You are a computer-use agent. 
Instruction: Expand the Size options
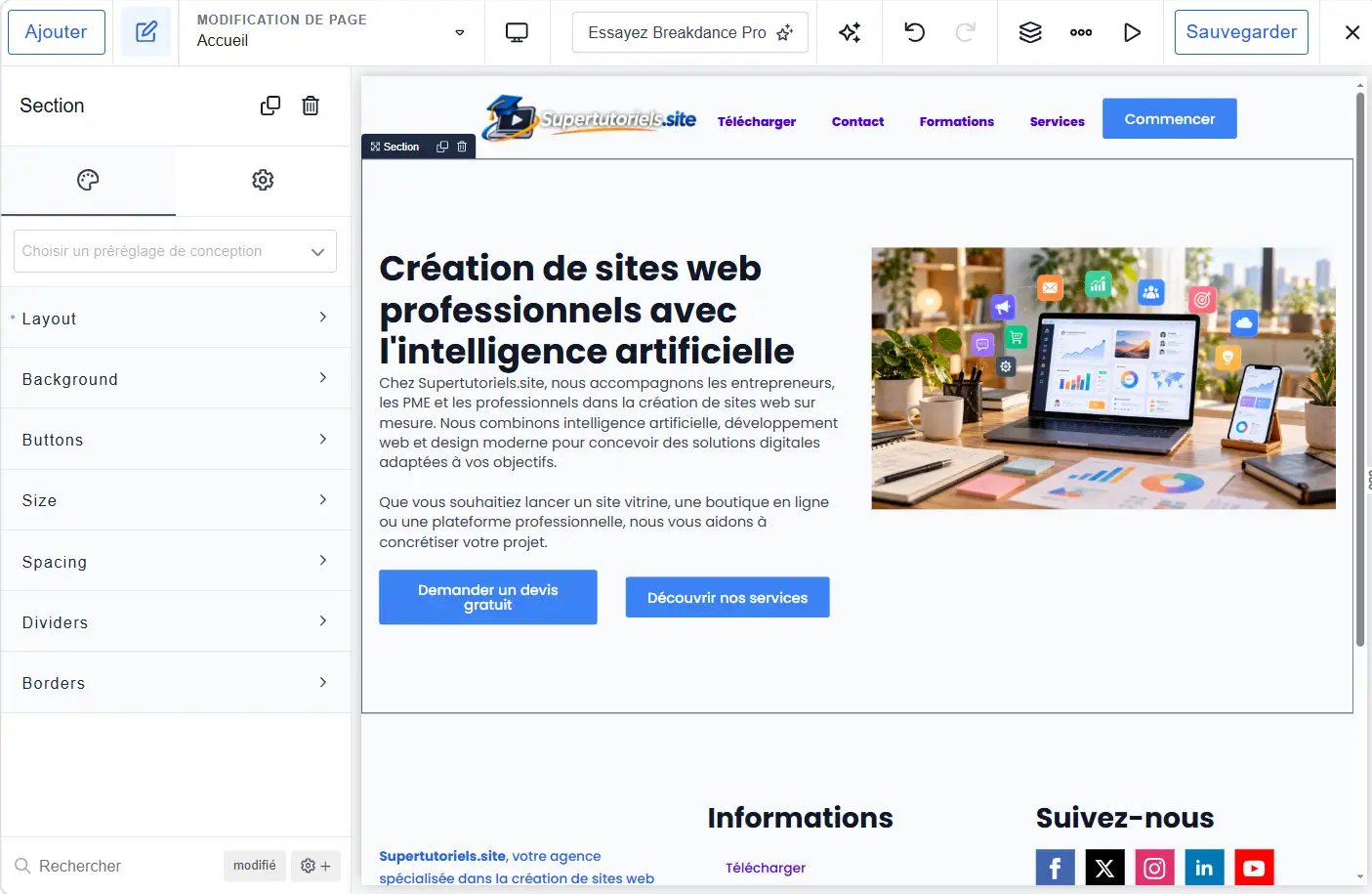tap(176, 500)
